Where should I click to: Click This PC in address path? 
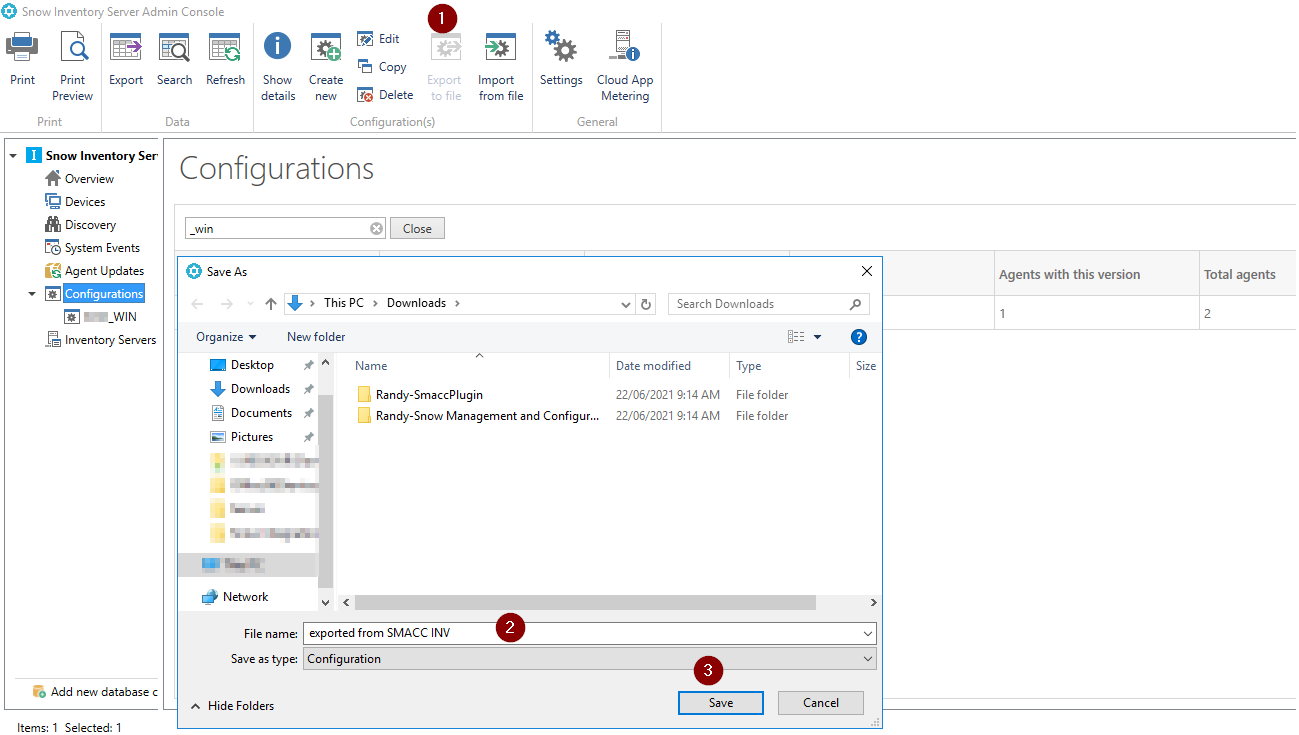click(344, 303)
